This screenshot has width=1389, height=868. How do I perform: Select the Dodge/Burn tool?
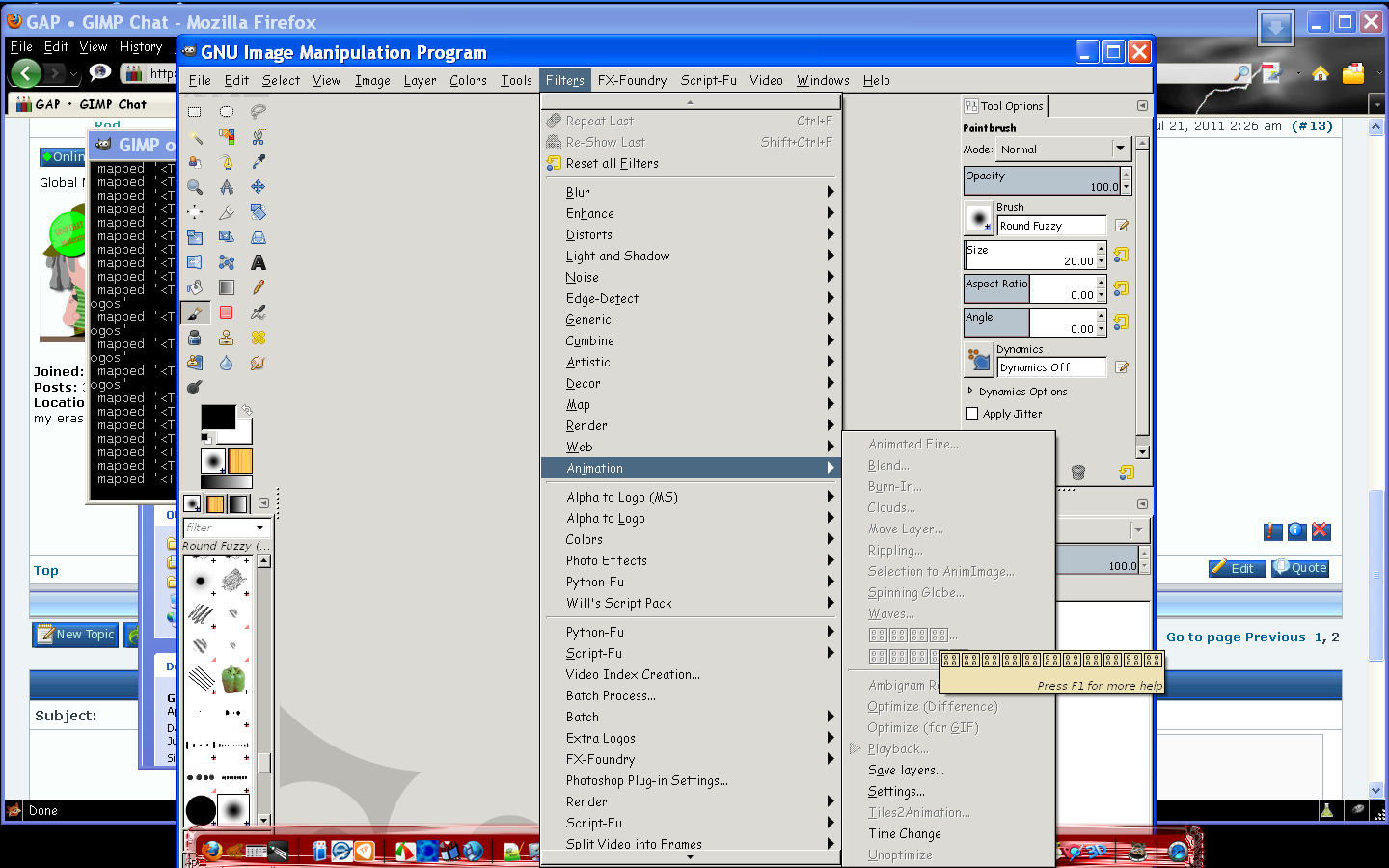(x=195, y=388)
